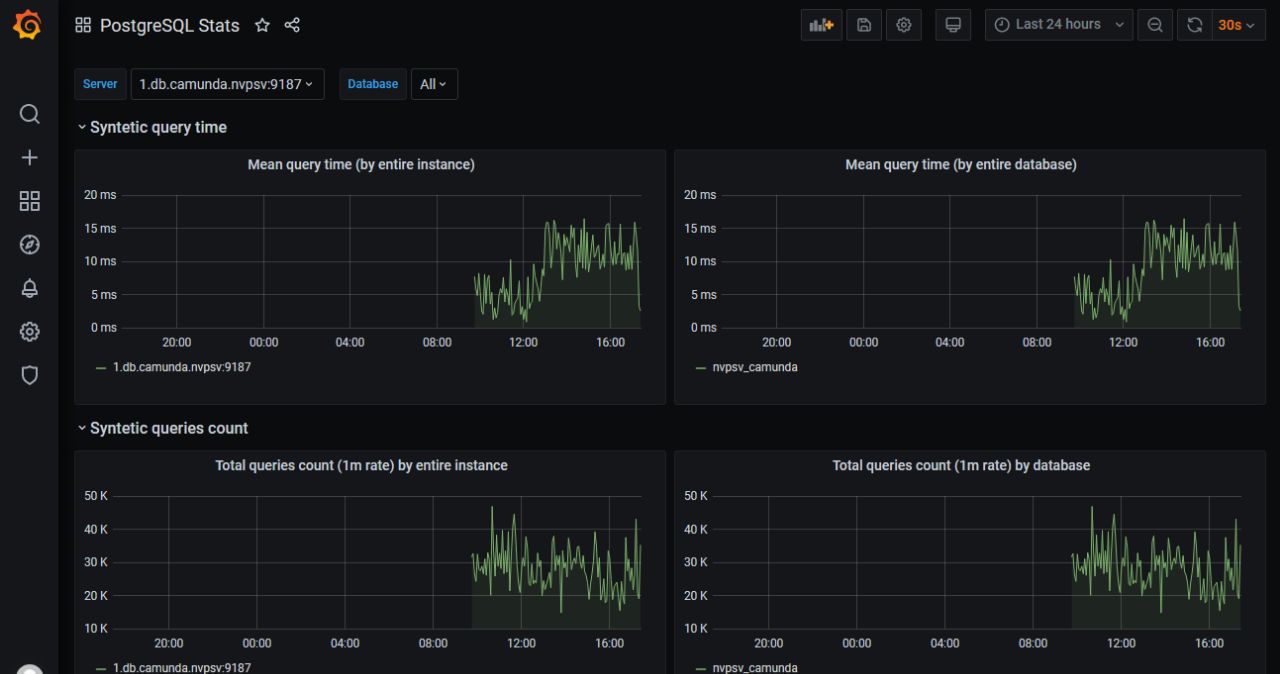The height and width of the screenshot is (674, 1280).
Task: Click the Add panel button
Action: coord(821,25)
